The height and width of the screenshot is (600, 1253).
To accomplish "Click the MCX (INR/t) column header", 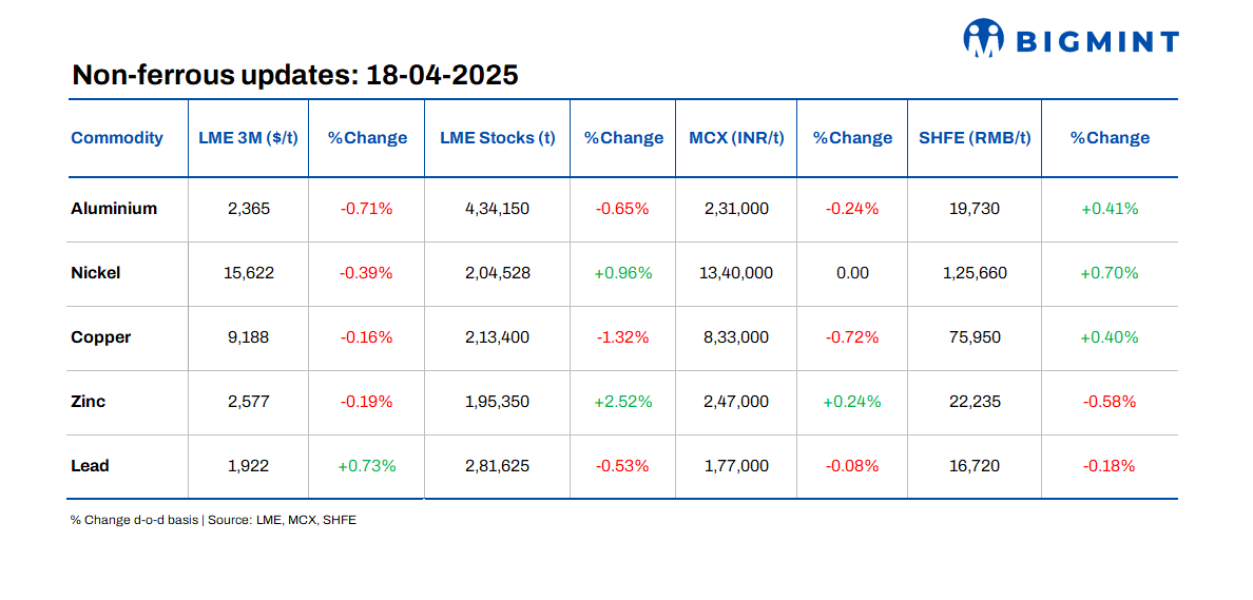I will click(736, 138).
